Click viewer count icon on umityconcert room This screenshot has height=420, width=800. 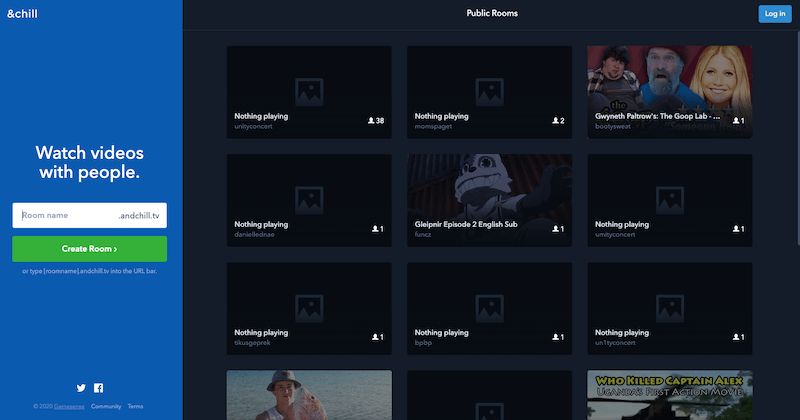(736, 229)
